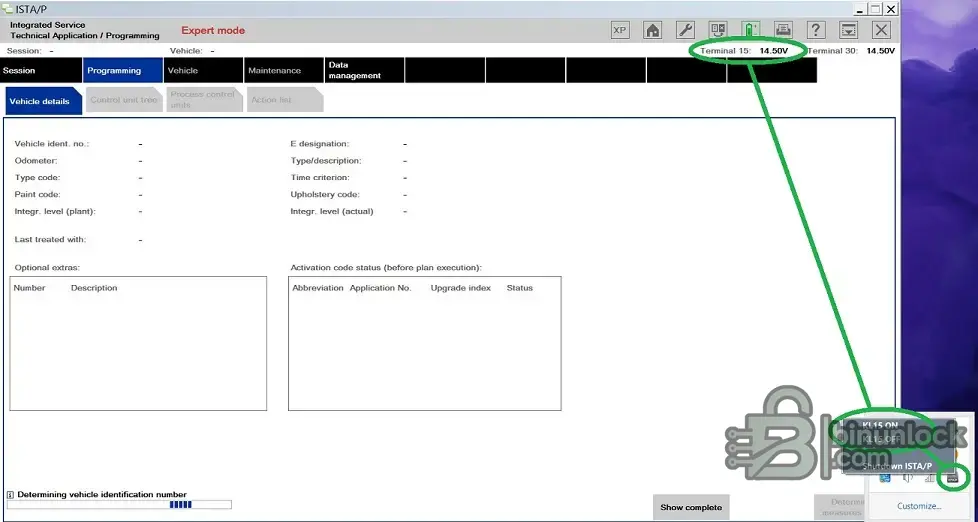Open the Maintenance menu

click(284, 70)
